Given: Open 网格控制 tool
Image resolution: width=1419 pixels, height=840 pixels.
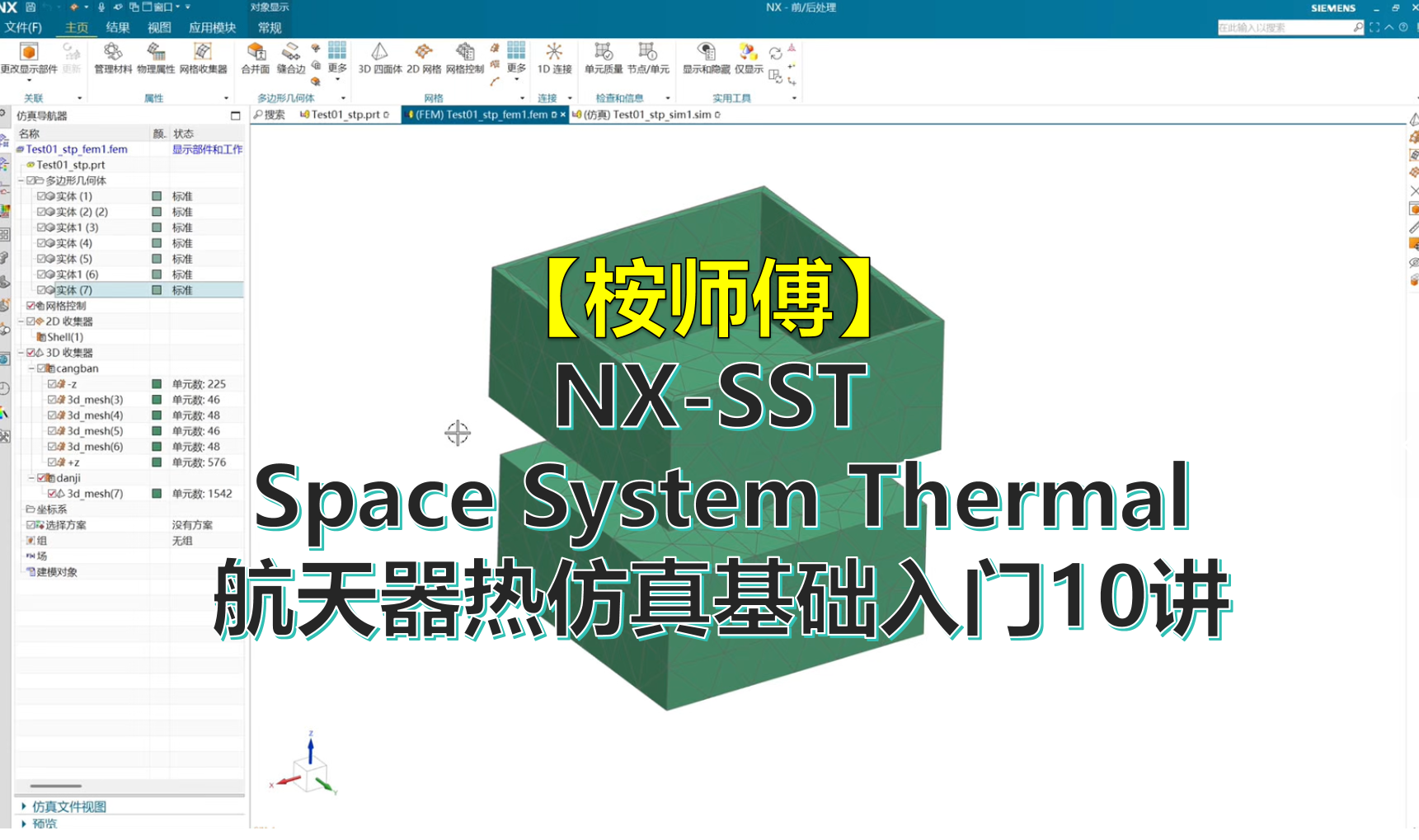Looking at the screenshot, I should tap(465, 57).
